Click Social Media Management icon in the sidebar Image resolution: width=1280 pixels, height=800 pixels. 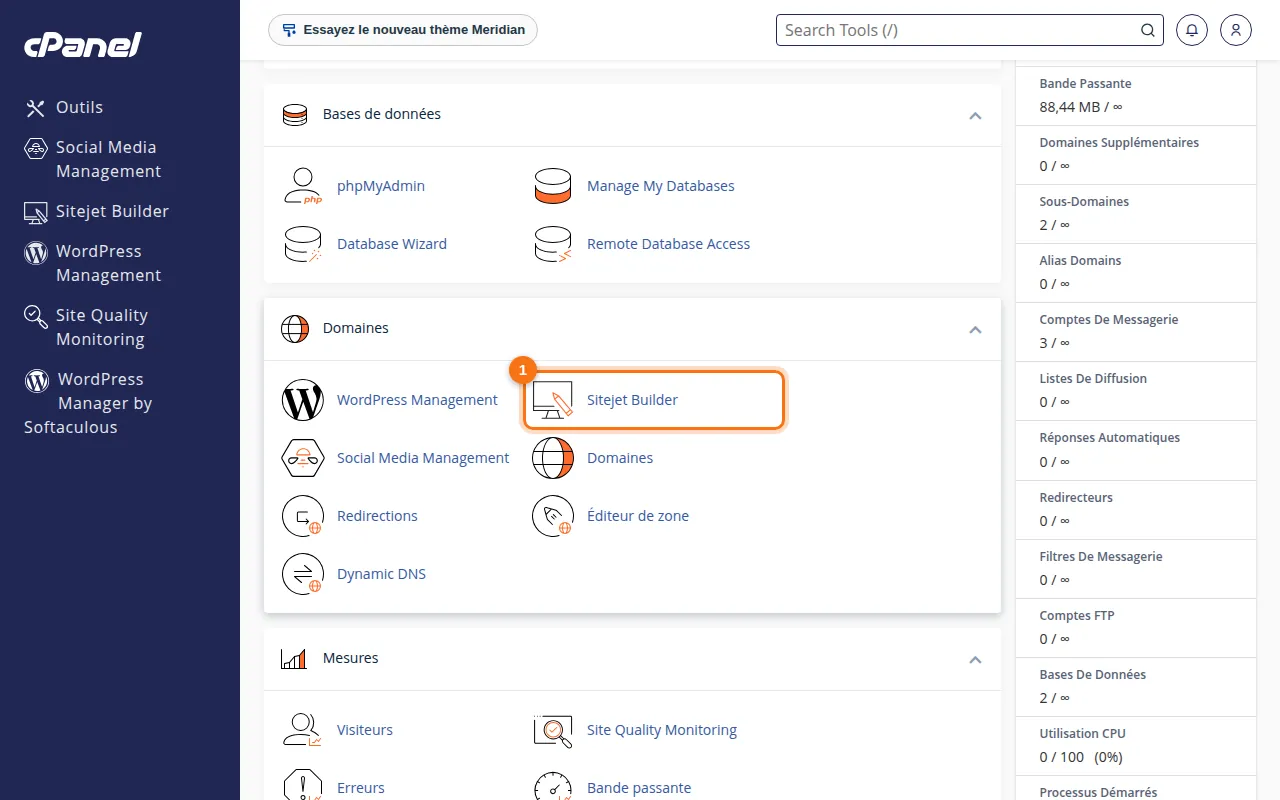point(36,149)
